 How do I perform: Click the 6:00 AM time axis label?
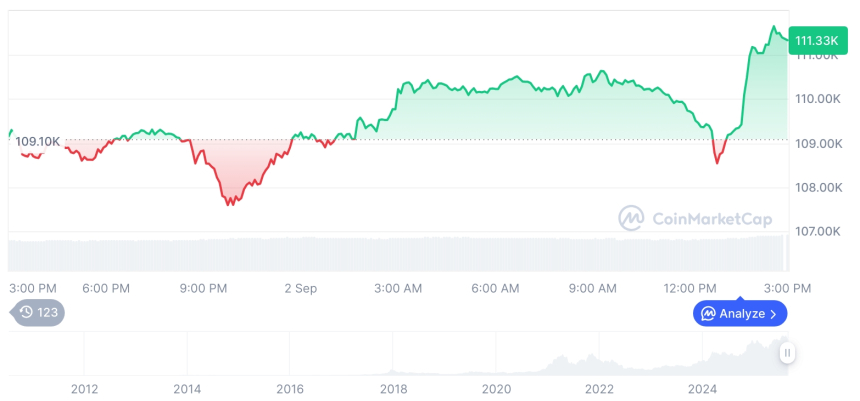495,288
